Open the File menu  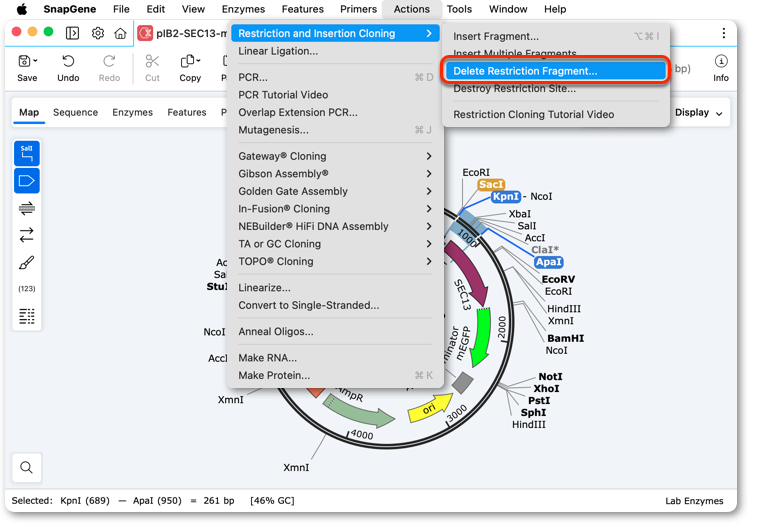[x=121, y=9]
